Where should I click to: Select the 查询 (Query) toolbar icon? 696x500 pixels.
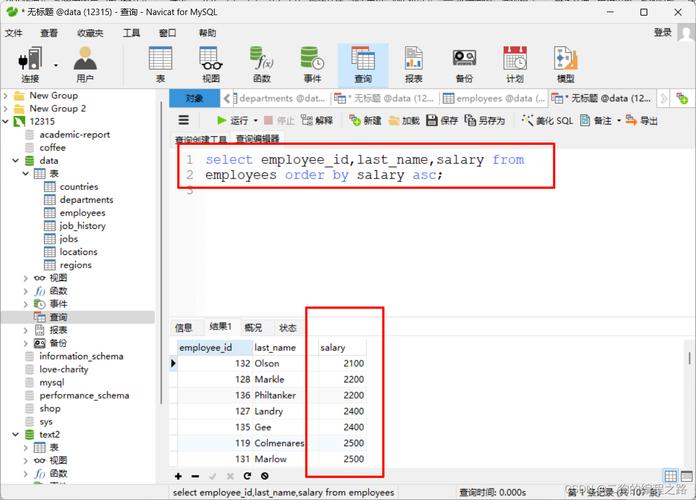coord(363,64)
